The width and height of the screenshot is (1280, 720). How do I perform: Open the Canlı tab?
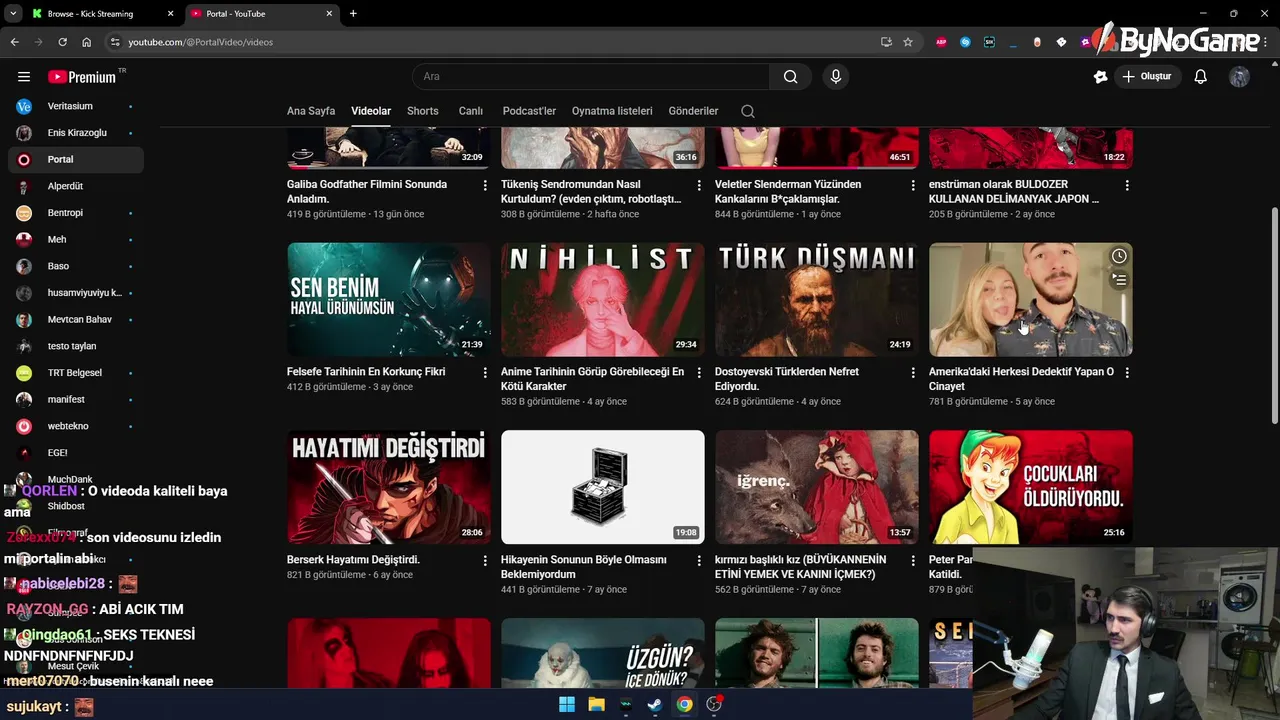[x=471, y=111]
